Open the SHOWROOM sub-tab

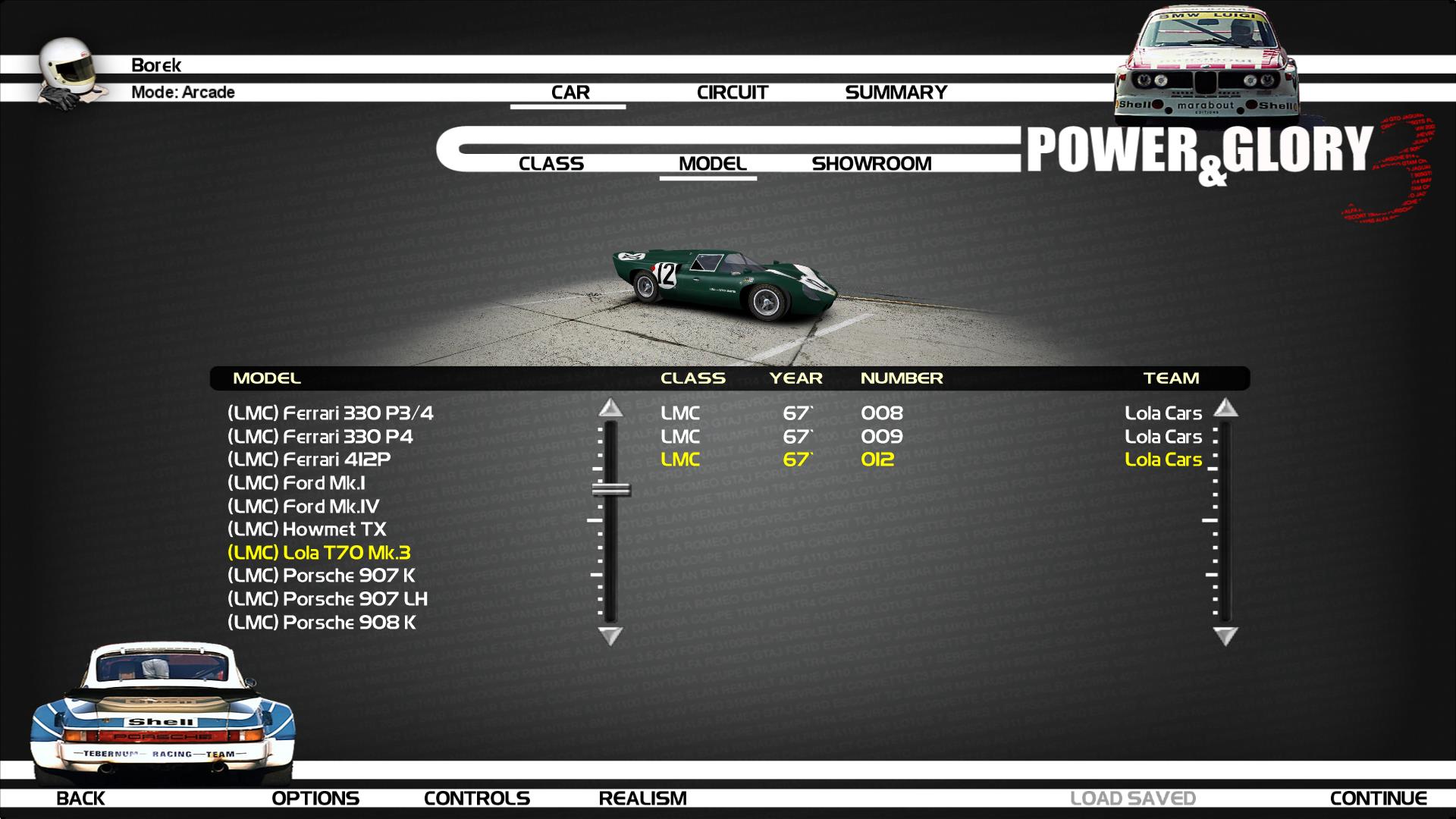[871, 164]
